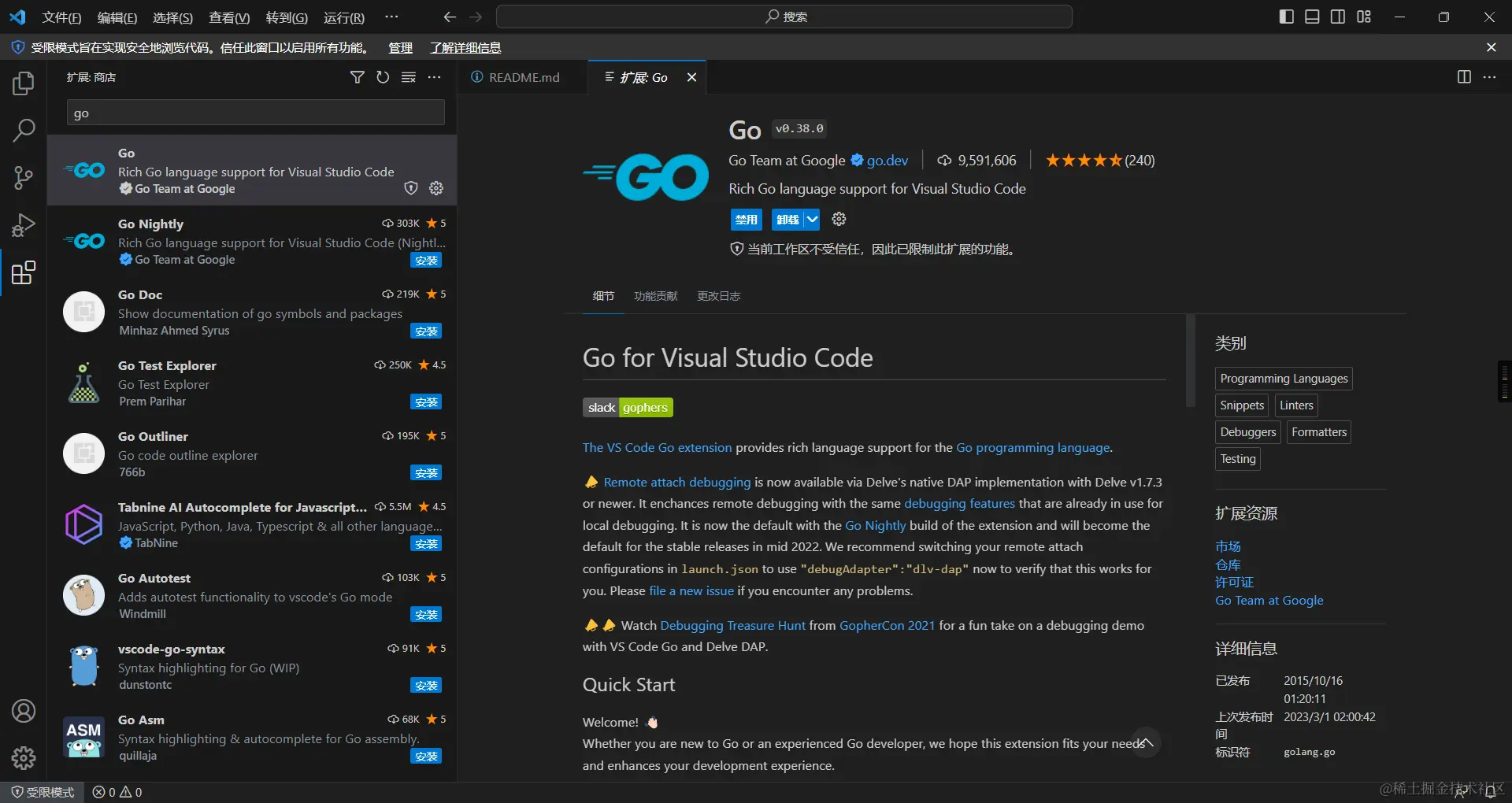Viewport: 1512px width, 803px height.
Task: Open the 编辑(E) menu
Action: pyautogui.click(x=117, y=17)
